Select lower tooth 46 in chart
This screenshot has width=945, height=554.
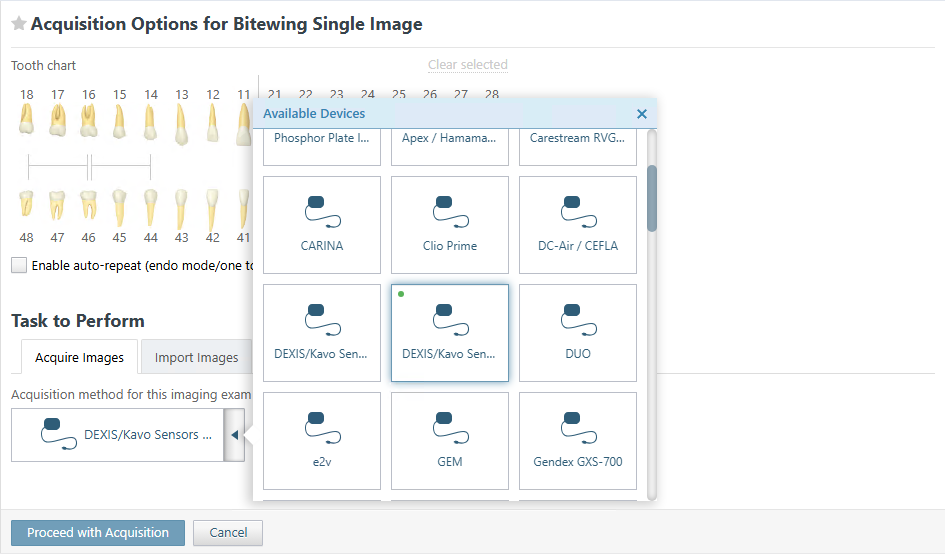tap(88, 205)
